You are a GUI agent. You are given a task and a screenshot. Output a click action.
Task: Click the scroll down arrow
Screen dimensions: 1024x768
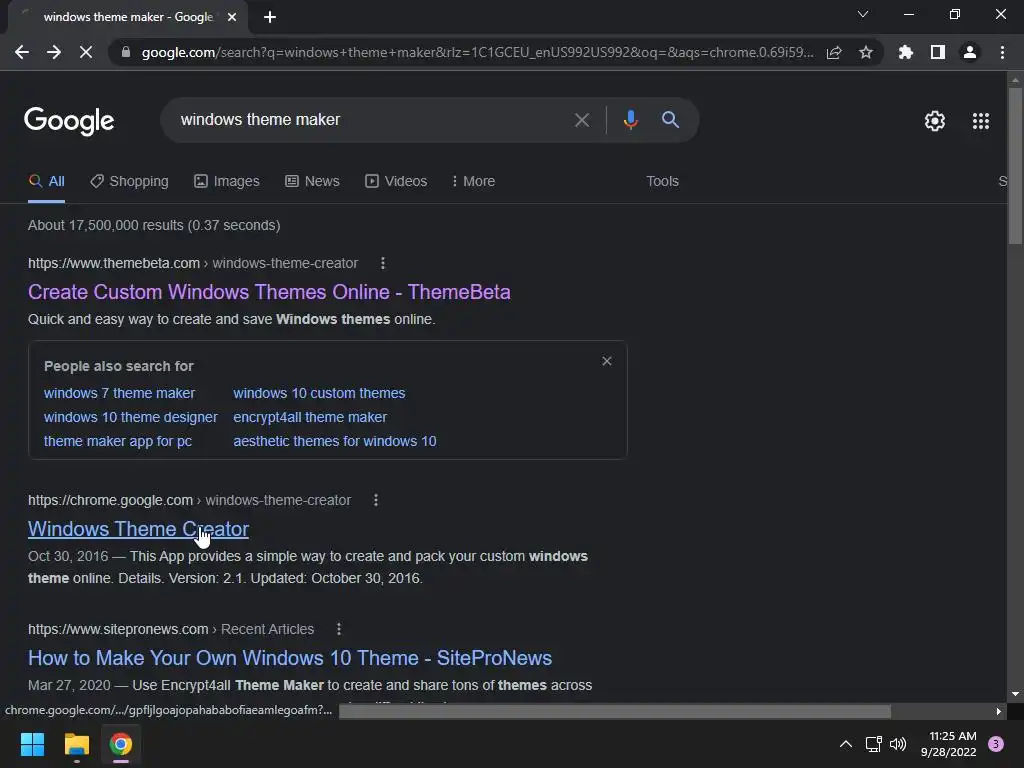click(x=1015, y=694)
